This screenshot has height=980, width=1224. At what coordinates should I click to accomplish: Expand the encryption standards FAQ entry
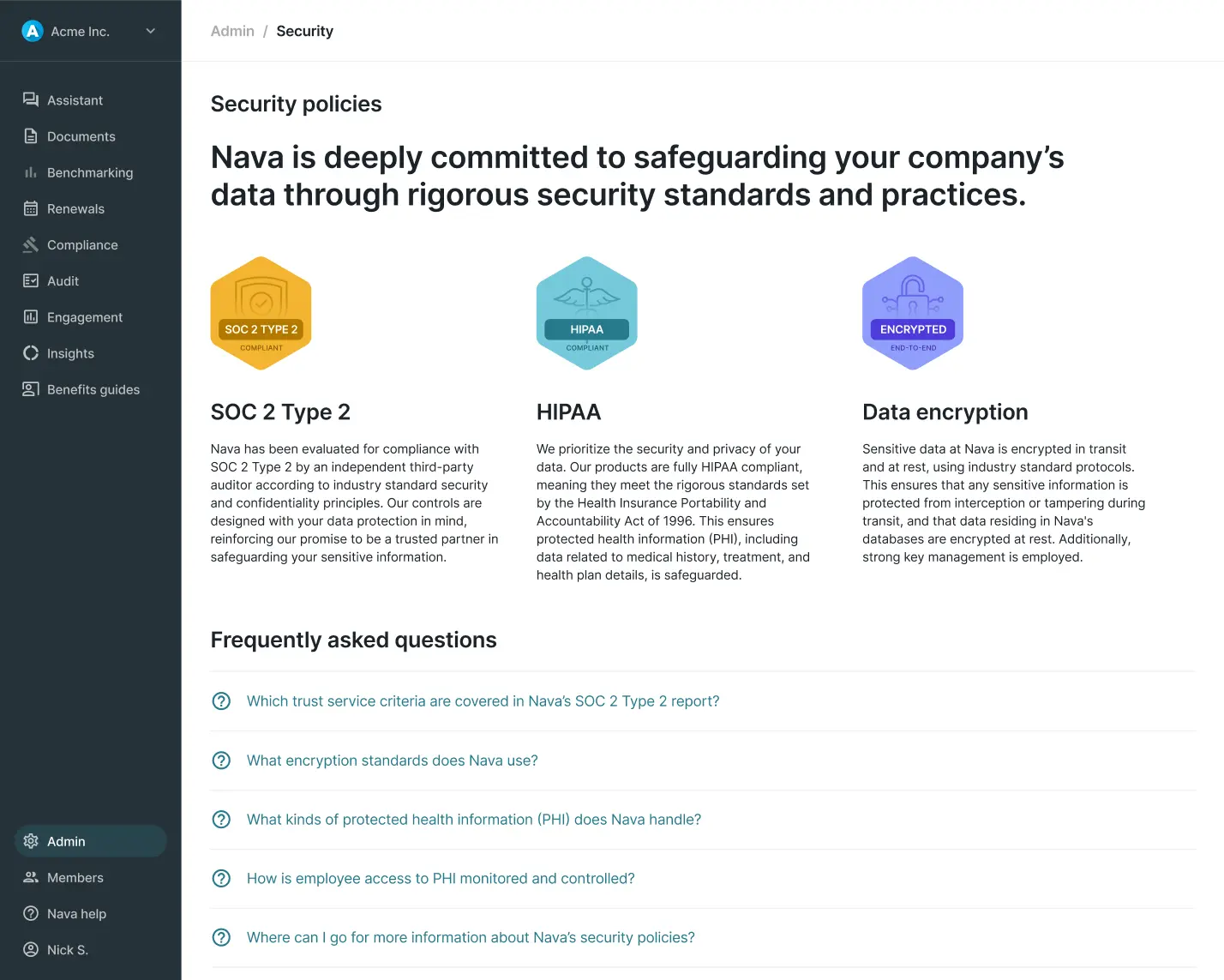pyautogui.click(x=392, y=761)
